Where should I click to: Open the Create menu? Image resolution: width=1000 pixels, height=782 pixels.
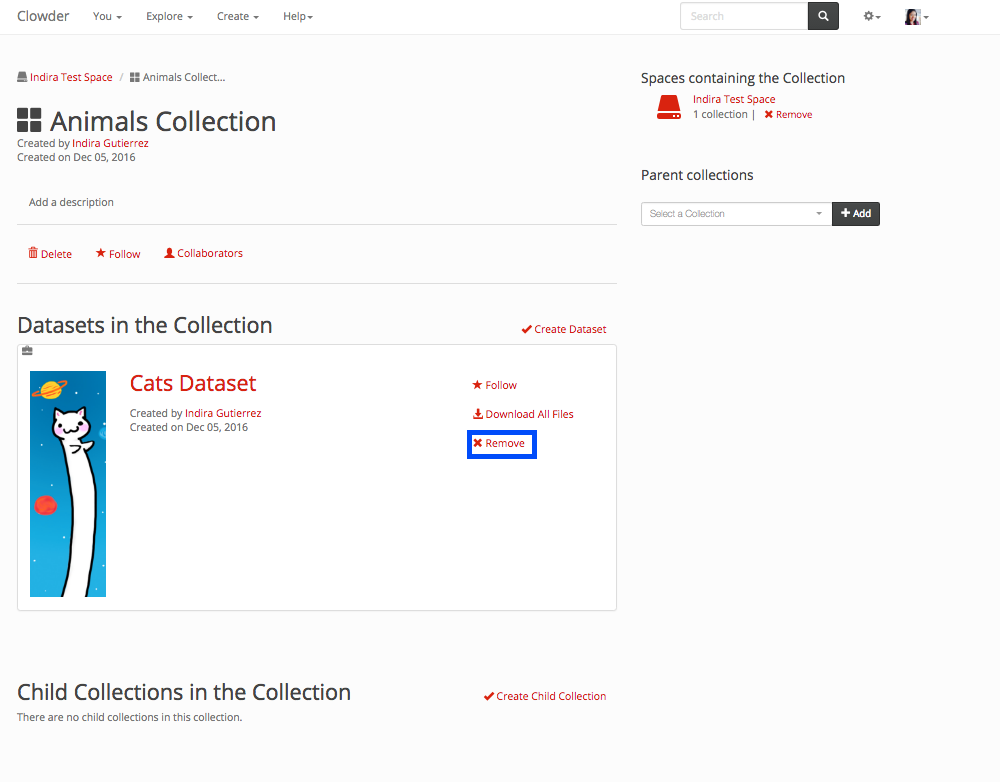click(237, 17)
